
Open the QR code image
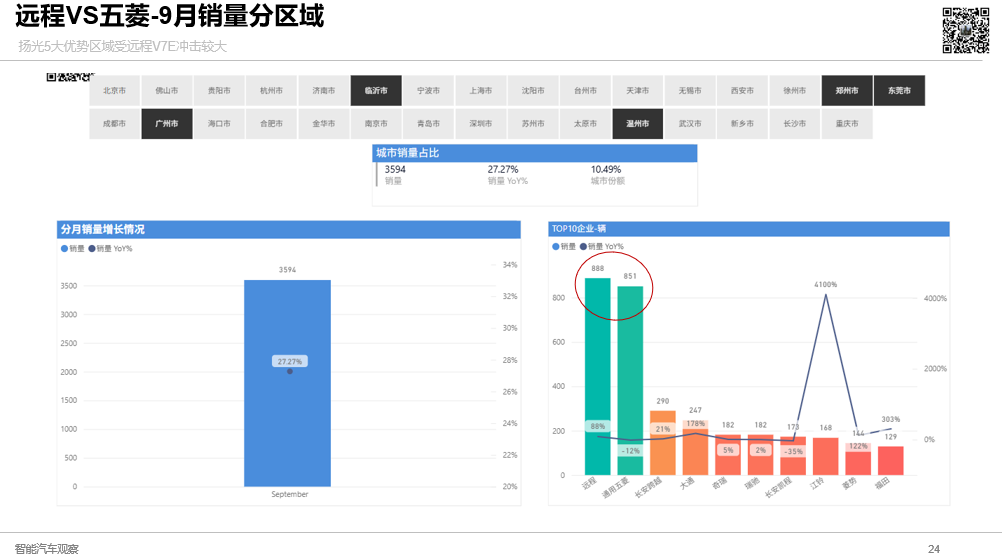tap(966, 30)
